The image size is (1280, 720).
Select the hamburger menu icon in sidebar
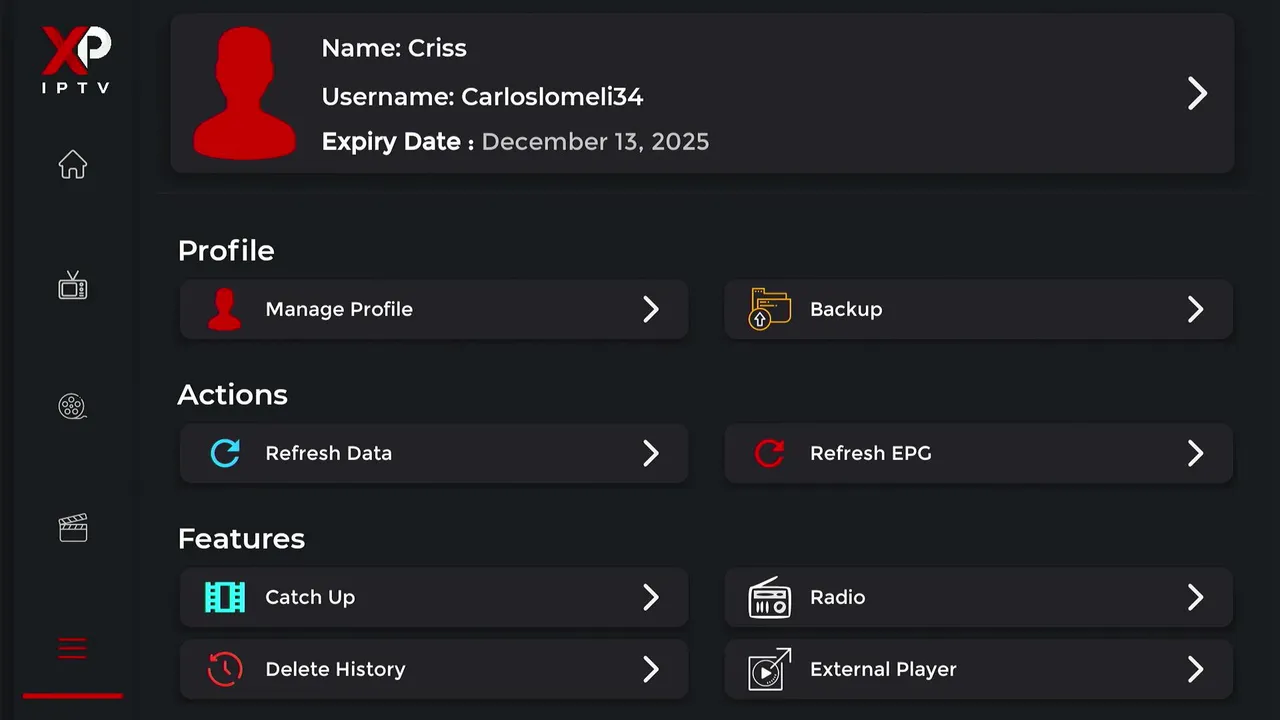pyautogui.click(x=73, y=649)
